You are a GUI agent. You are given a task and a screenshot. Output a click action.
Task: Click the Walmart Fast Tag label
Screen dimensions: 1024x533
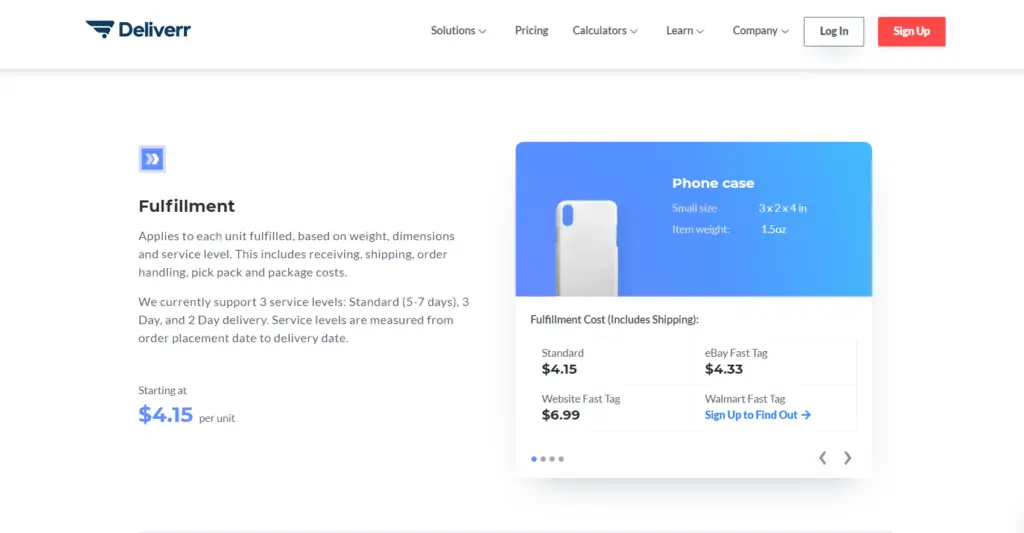(x=745, y=398)
